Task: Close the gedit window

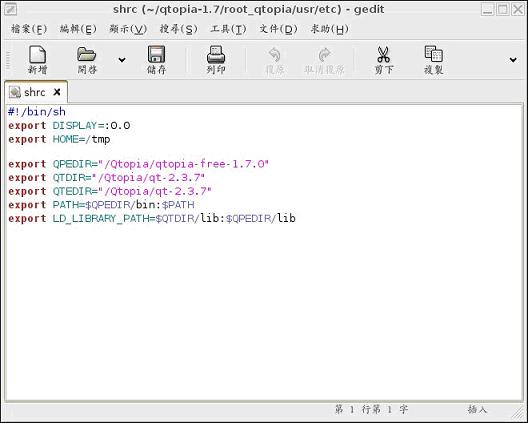Action: (518, 9)
